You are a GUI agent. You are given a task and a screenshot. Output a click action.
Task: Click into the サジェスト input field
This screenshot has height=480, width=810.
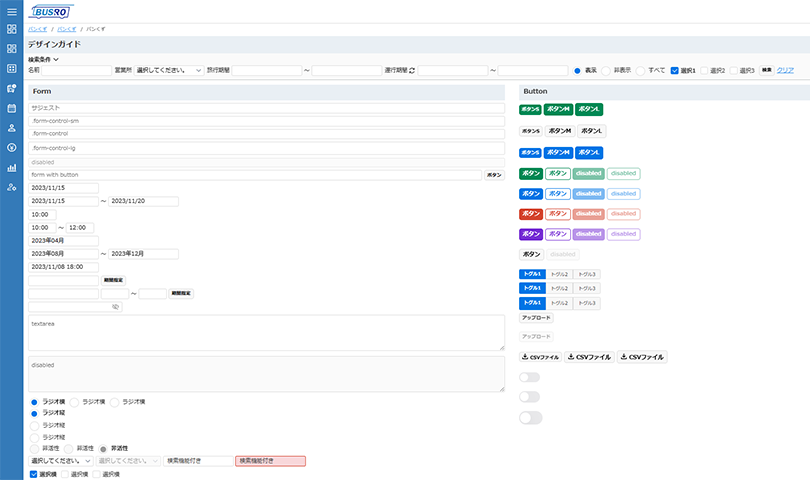point(266,107)
